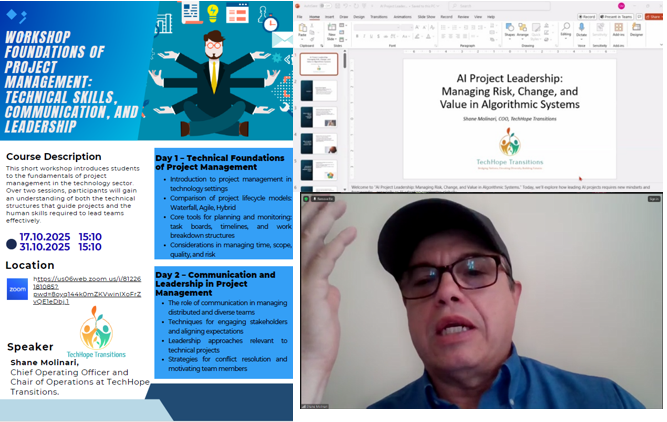This screenshot has height=422, width=667.
Task: Open the font color dropdown arrow
Action: (433, 37)
